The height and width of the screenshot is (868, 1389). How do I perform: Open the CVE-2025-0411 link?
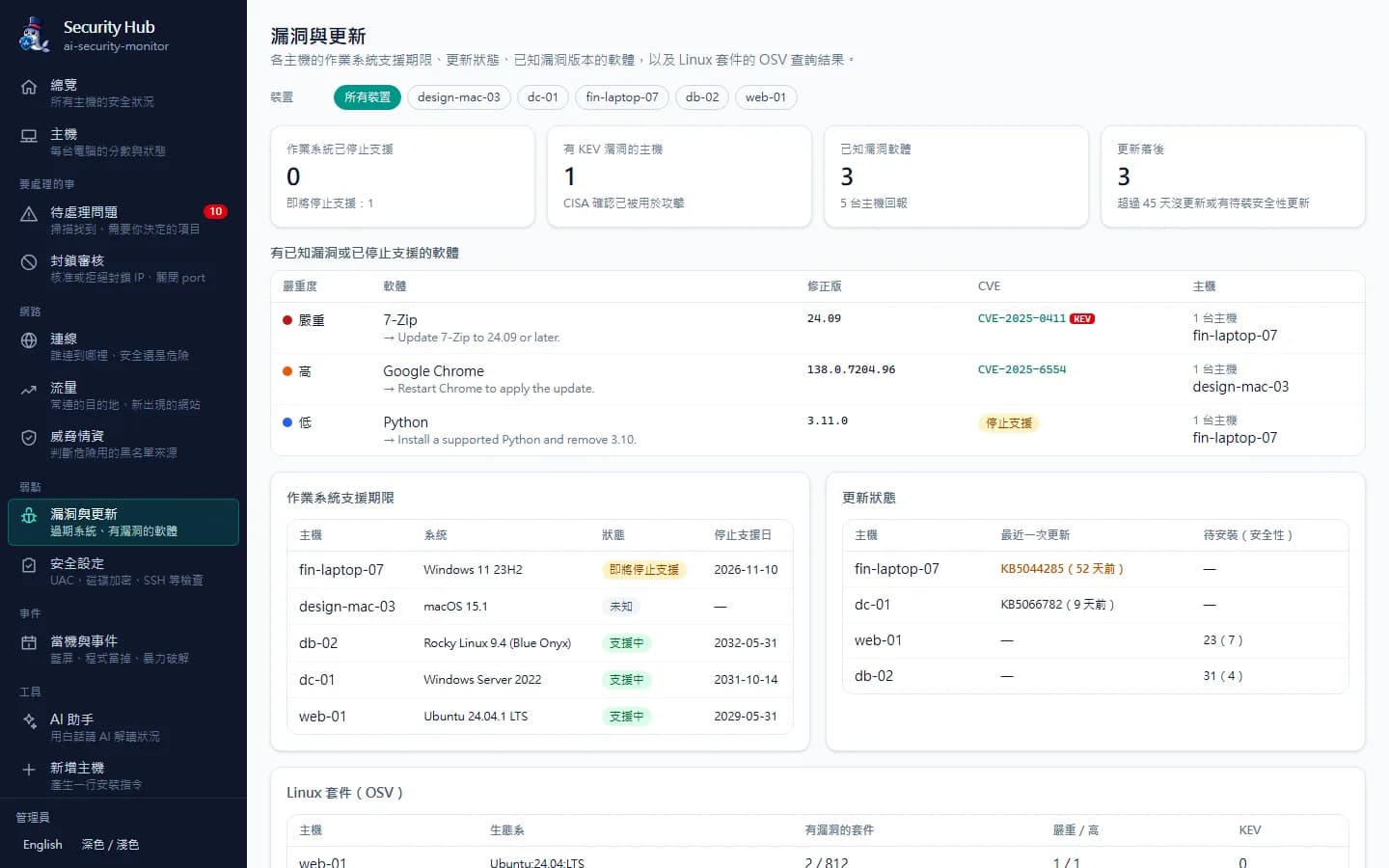(x=1021, y=318)
